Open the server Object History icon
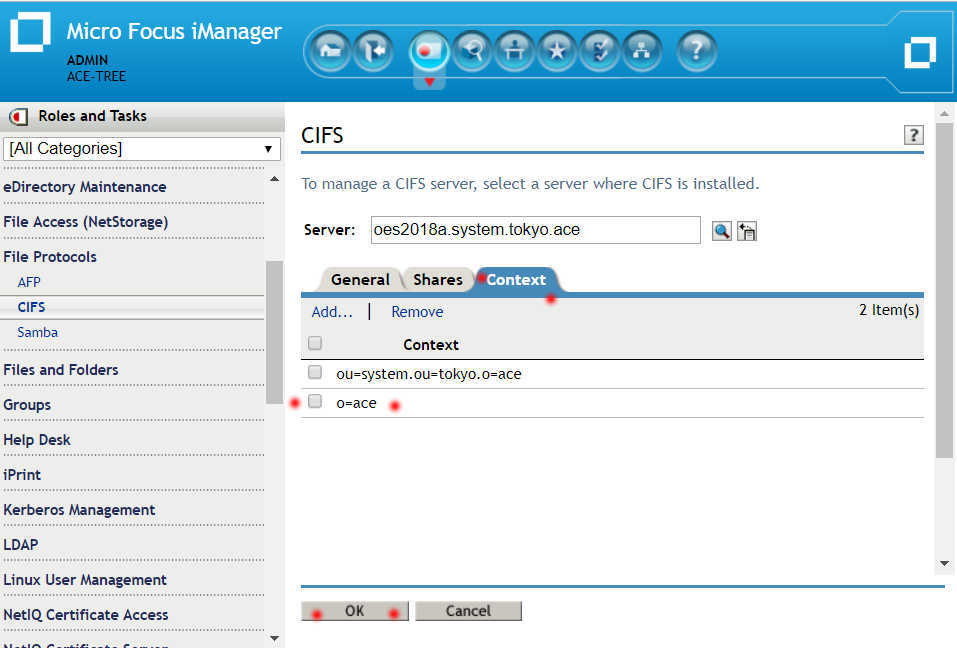The width and height of the screenshot is (957, 648). [x=746, y=231]
